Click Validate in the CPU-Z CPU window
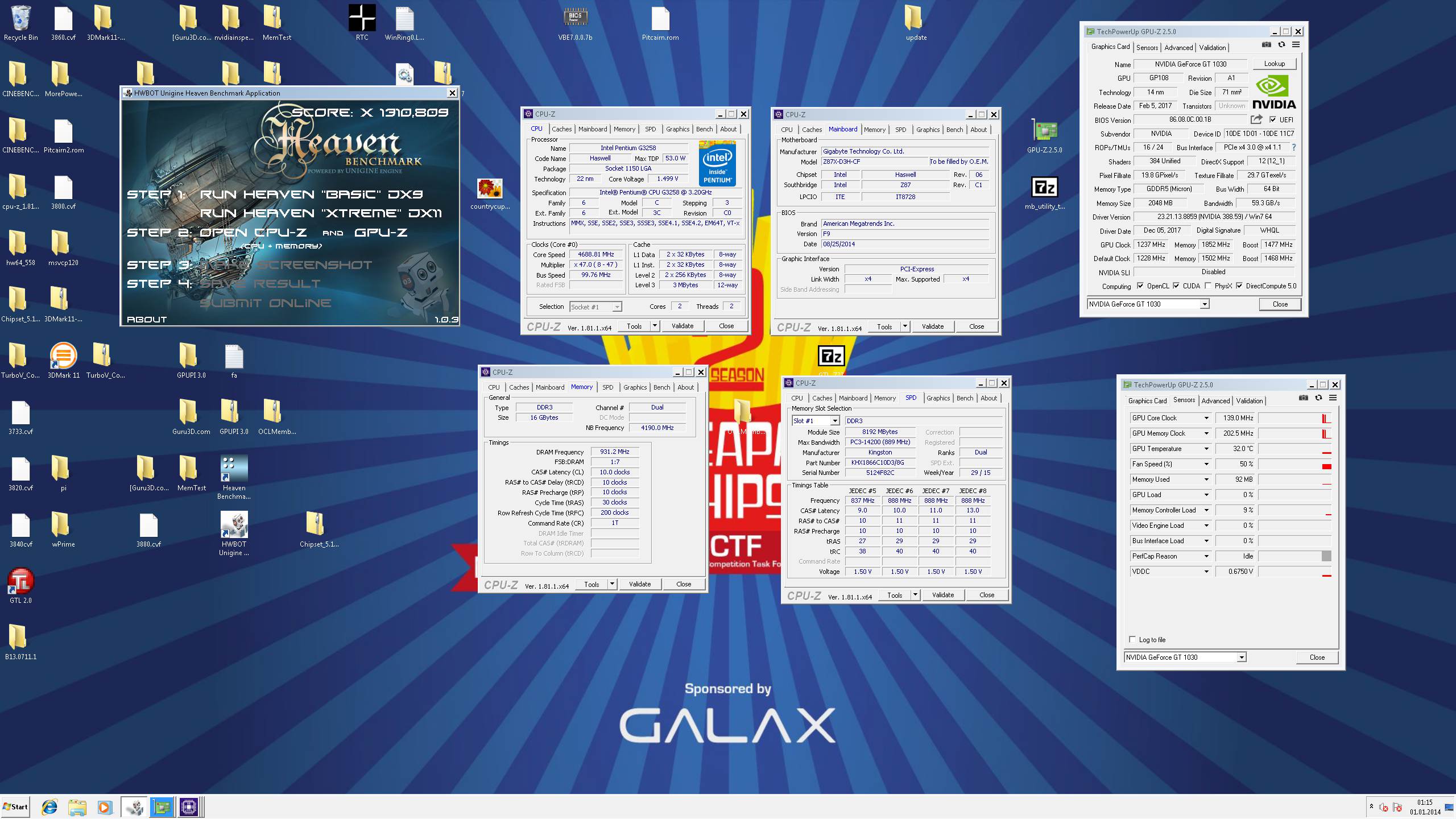Viewport: 1456px width, 819px height. (682, 326)
